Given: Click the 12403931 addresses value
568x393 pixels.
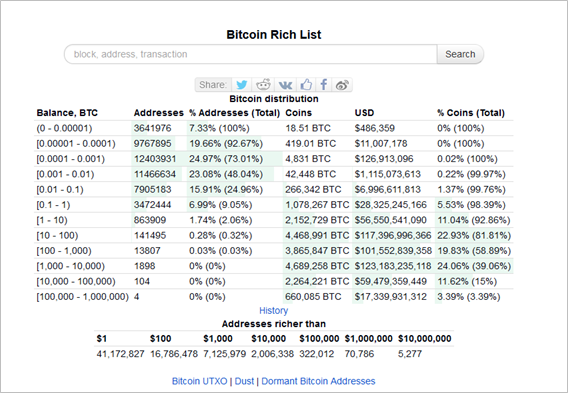Looking at the screenshot, I should (x=155, y=159).
